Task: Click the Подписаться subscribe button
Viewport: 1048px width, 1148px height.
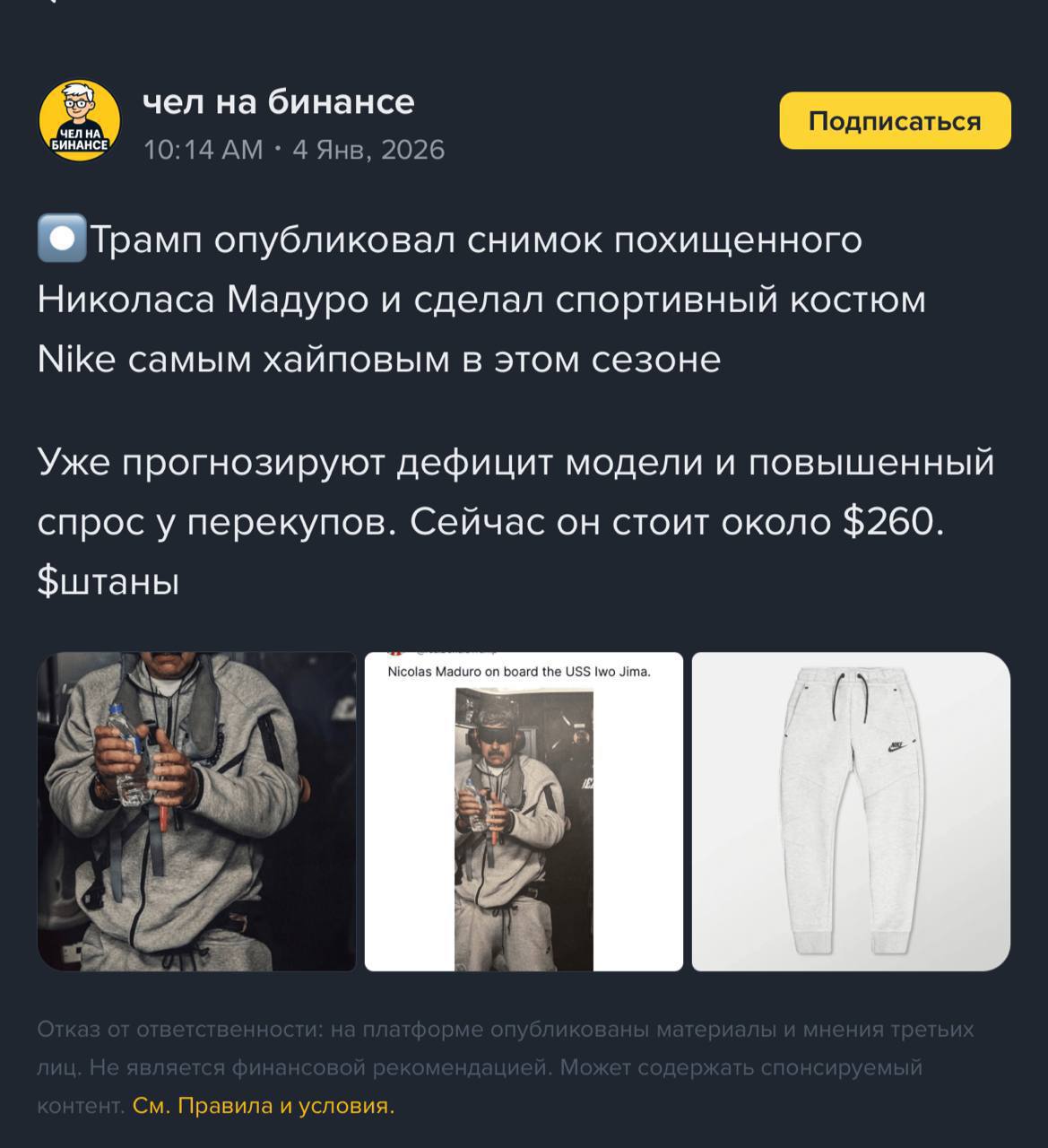Action: coord(895,120)
